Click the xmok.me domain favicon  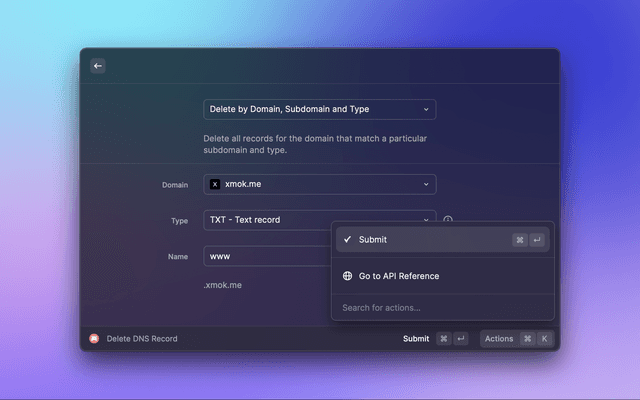[215, 185]
